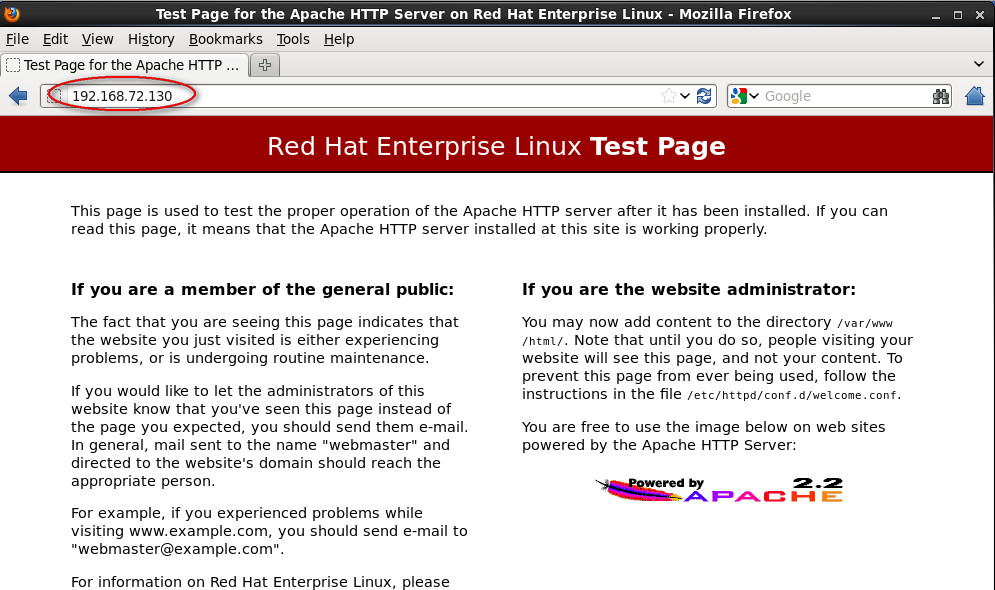The image size is (995, 590).
Task: Open the File menu
Action: (17, 39)
